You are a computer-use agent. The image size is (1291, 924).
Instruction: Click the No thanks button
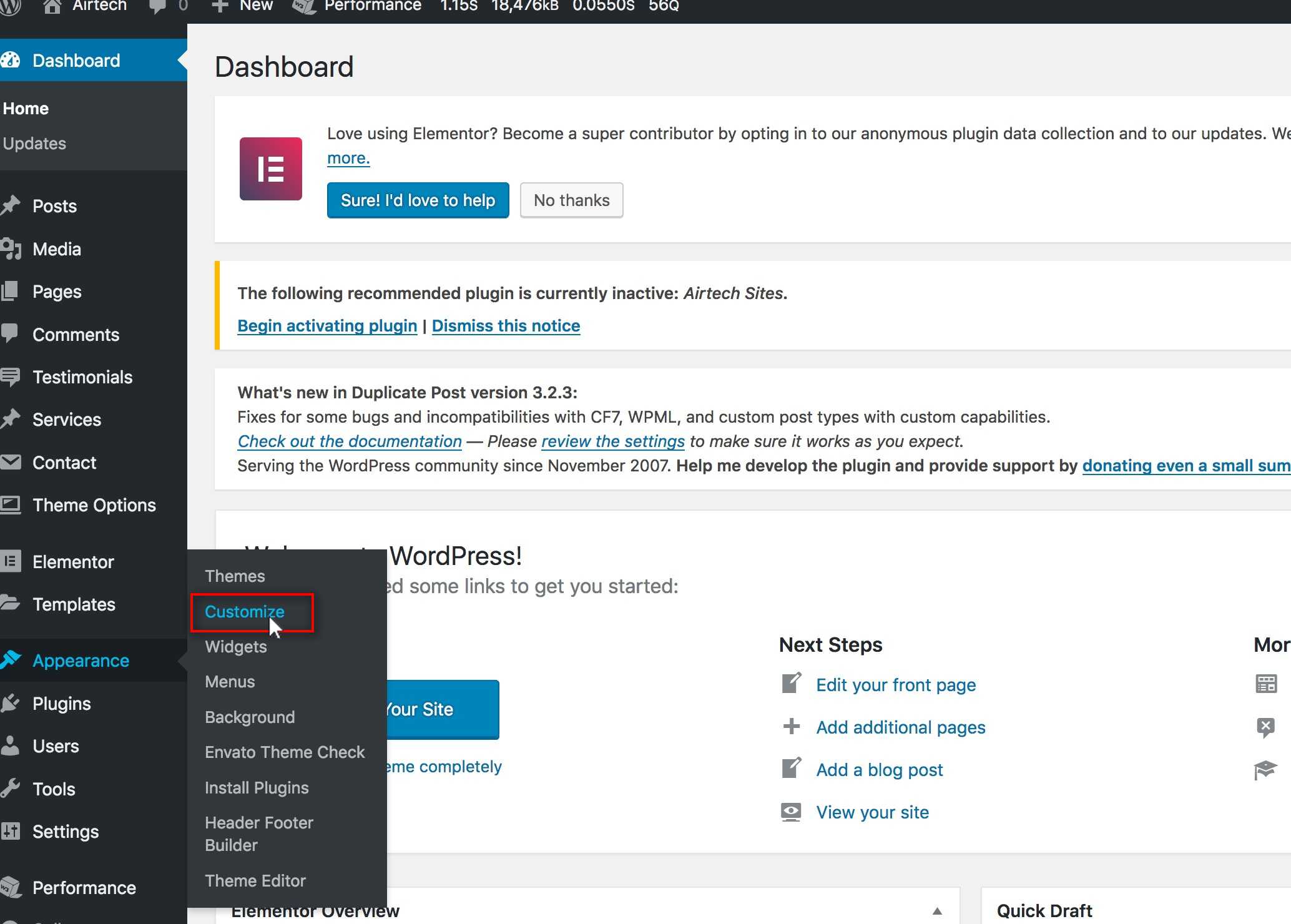pyautogui.click(x=571, y=200)
